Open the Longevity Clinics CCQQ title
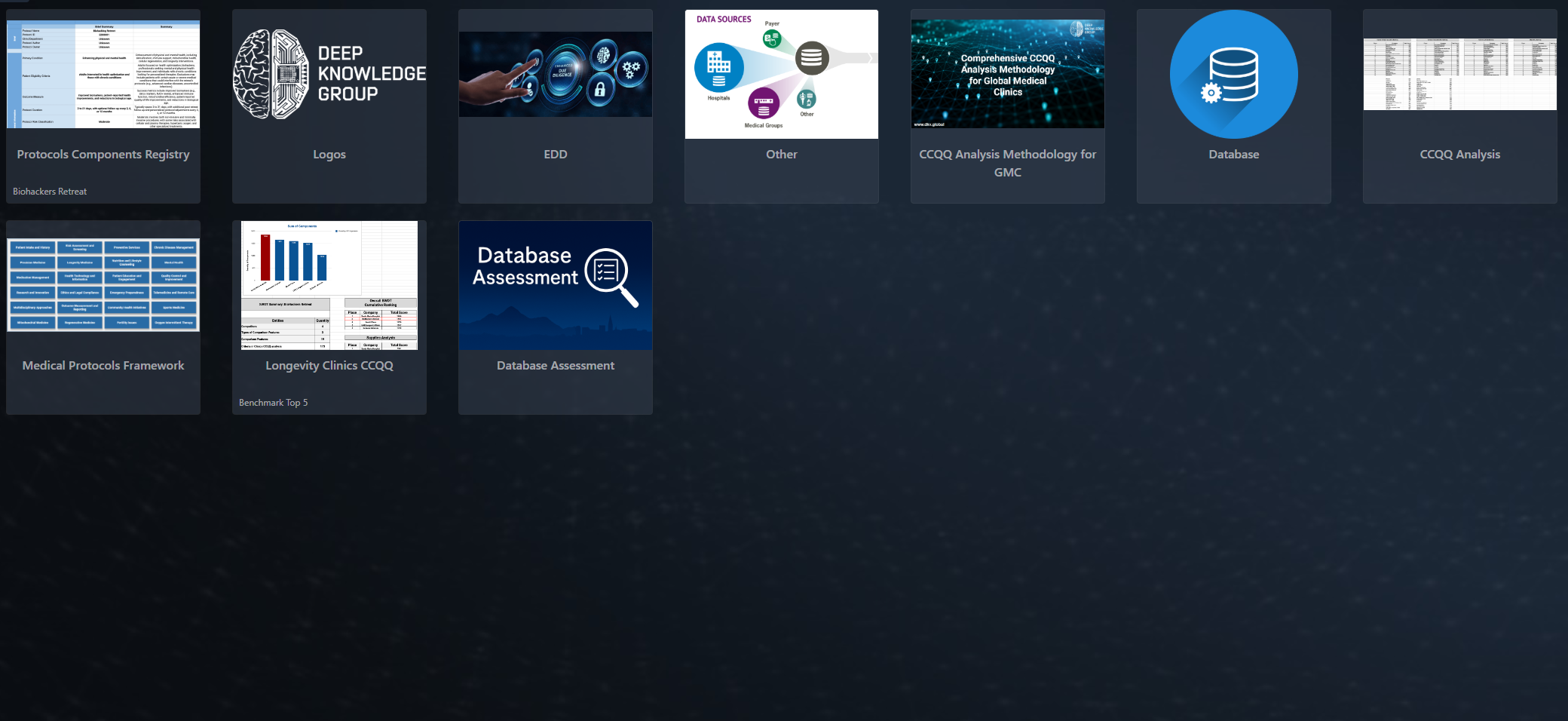Viewport: 1568px width, 721px height. [329, 365]
